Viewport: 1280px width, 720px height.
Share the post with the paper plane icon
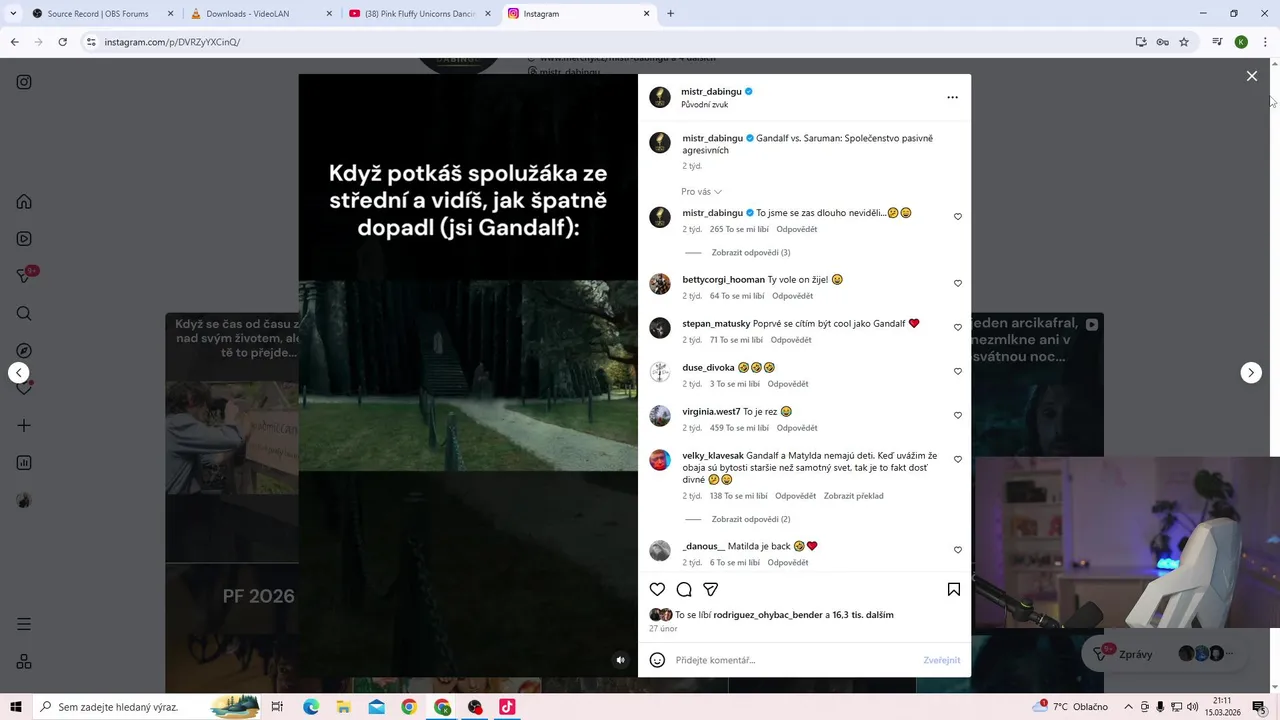pos(711,589)
